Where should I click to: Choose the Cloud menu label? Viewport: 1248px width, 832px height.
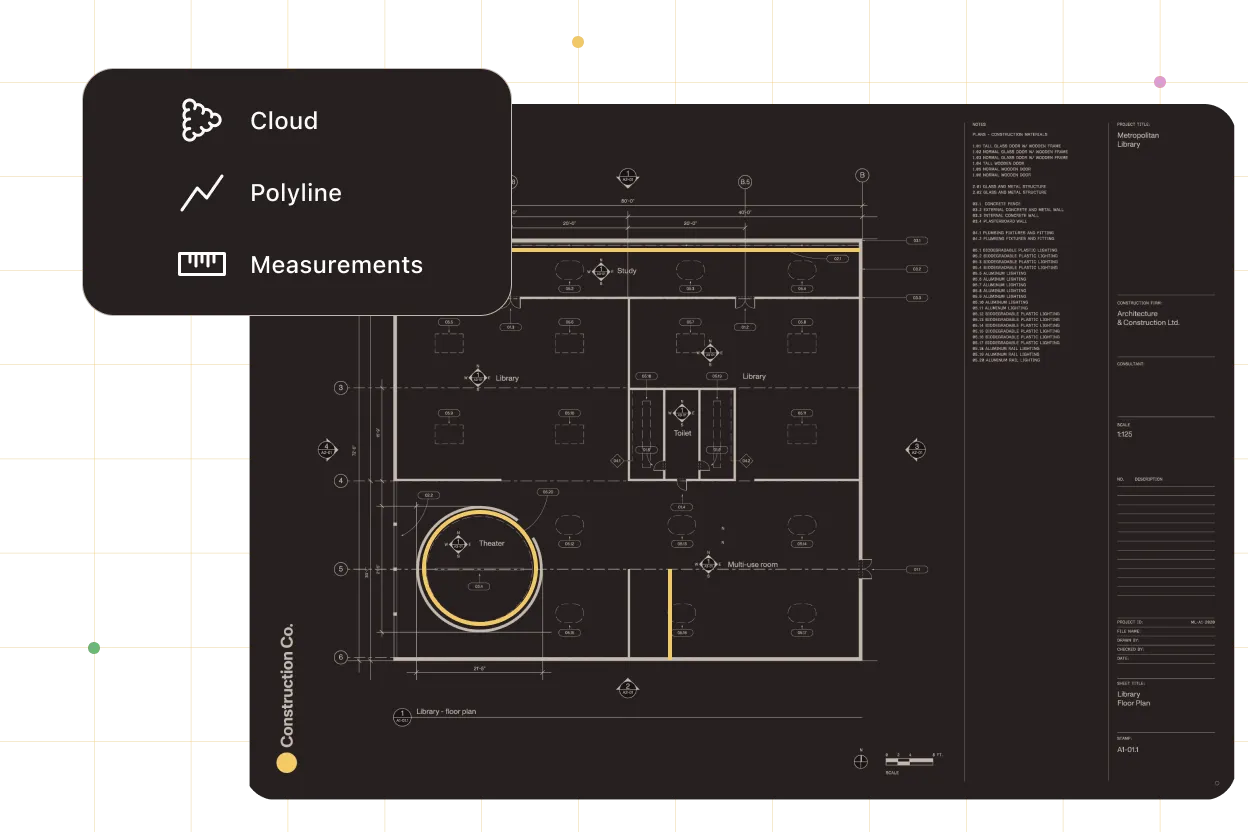[284, 121]
